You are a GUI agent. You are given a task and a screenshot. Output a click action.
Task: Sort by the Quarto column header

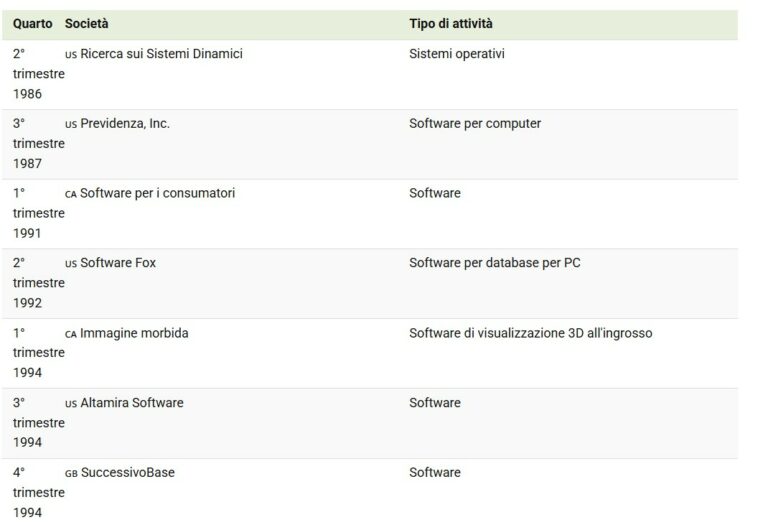click(32, 24)
